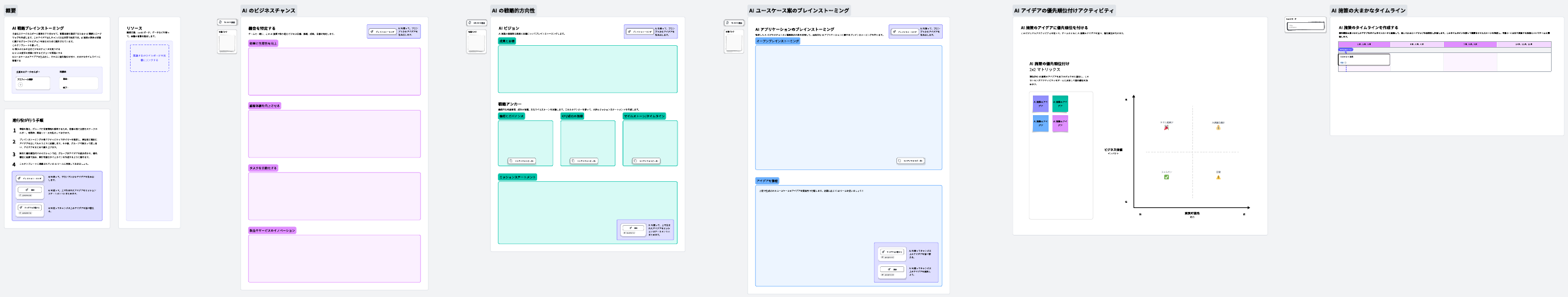This screenshot has width=1568, height=297.
Task: Select the warning emoji in the lower-right quadrant
Action: tap(1218, 177)
